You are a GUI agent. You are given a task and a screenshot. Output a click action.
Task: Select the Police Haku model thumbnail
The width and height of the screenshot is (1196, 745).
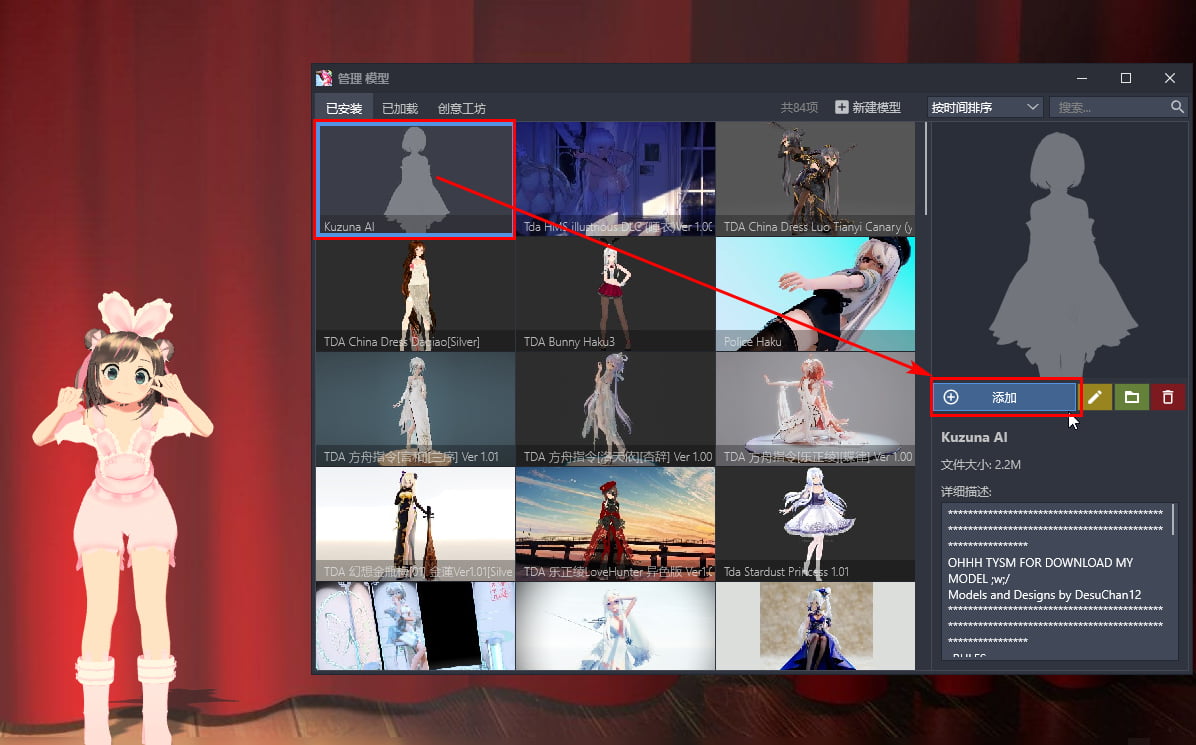pos(815,290)
